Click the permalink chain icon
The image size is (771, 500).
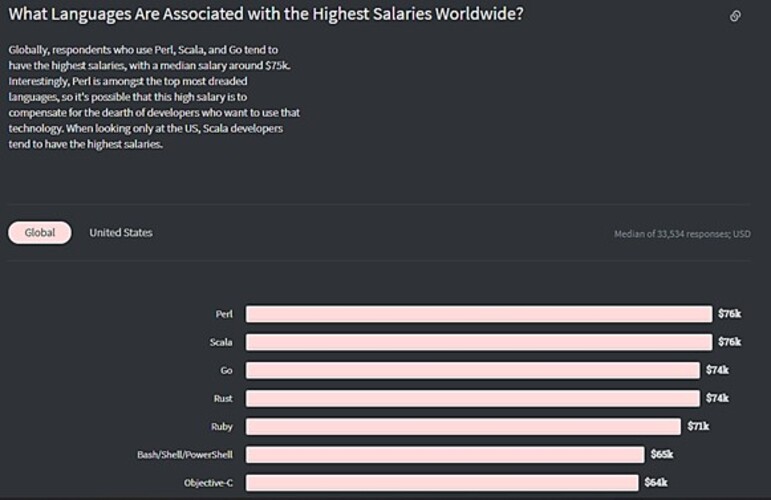(x=735, y=16)
